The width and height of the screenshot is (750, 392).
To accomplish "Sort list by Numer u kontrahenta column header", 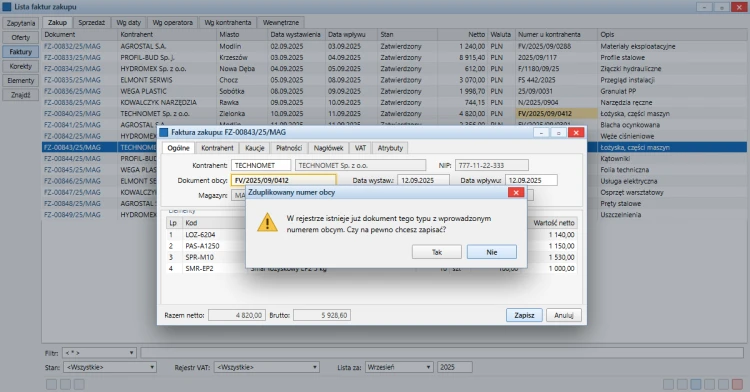I will click(x=556, y=34).
